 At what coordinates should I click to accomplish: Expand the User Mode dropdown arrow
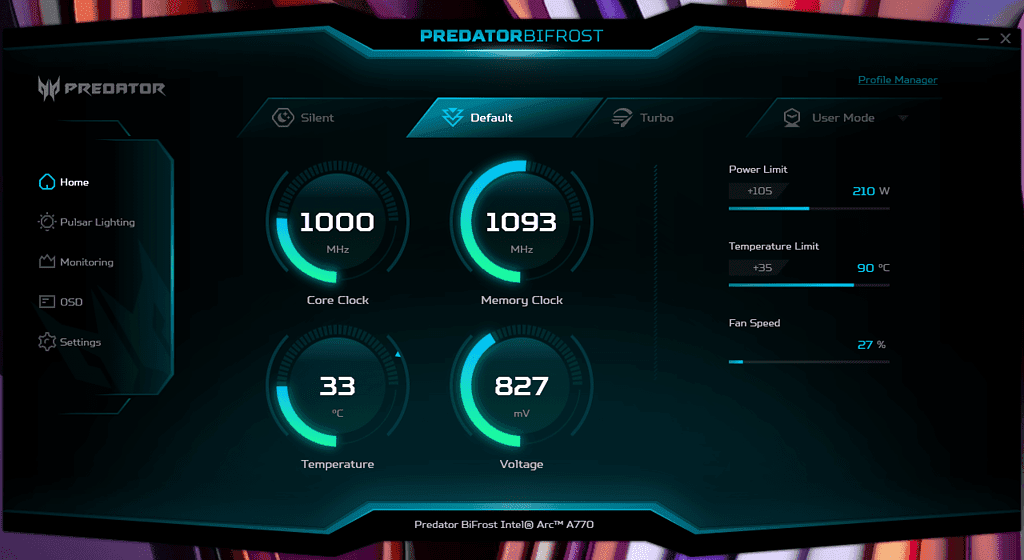point(903,118)
